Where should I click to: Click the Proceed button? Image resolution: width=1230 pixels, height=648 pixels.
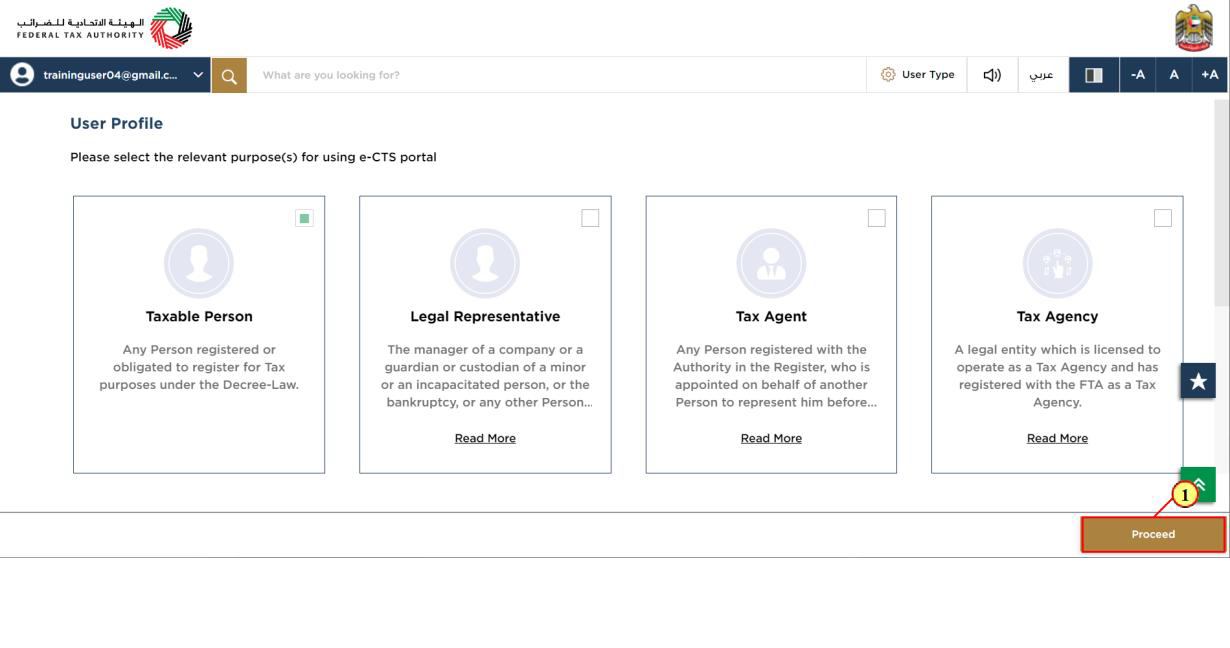pyautogui.click(x=1153, y=534)
